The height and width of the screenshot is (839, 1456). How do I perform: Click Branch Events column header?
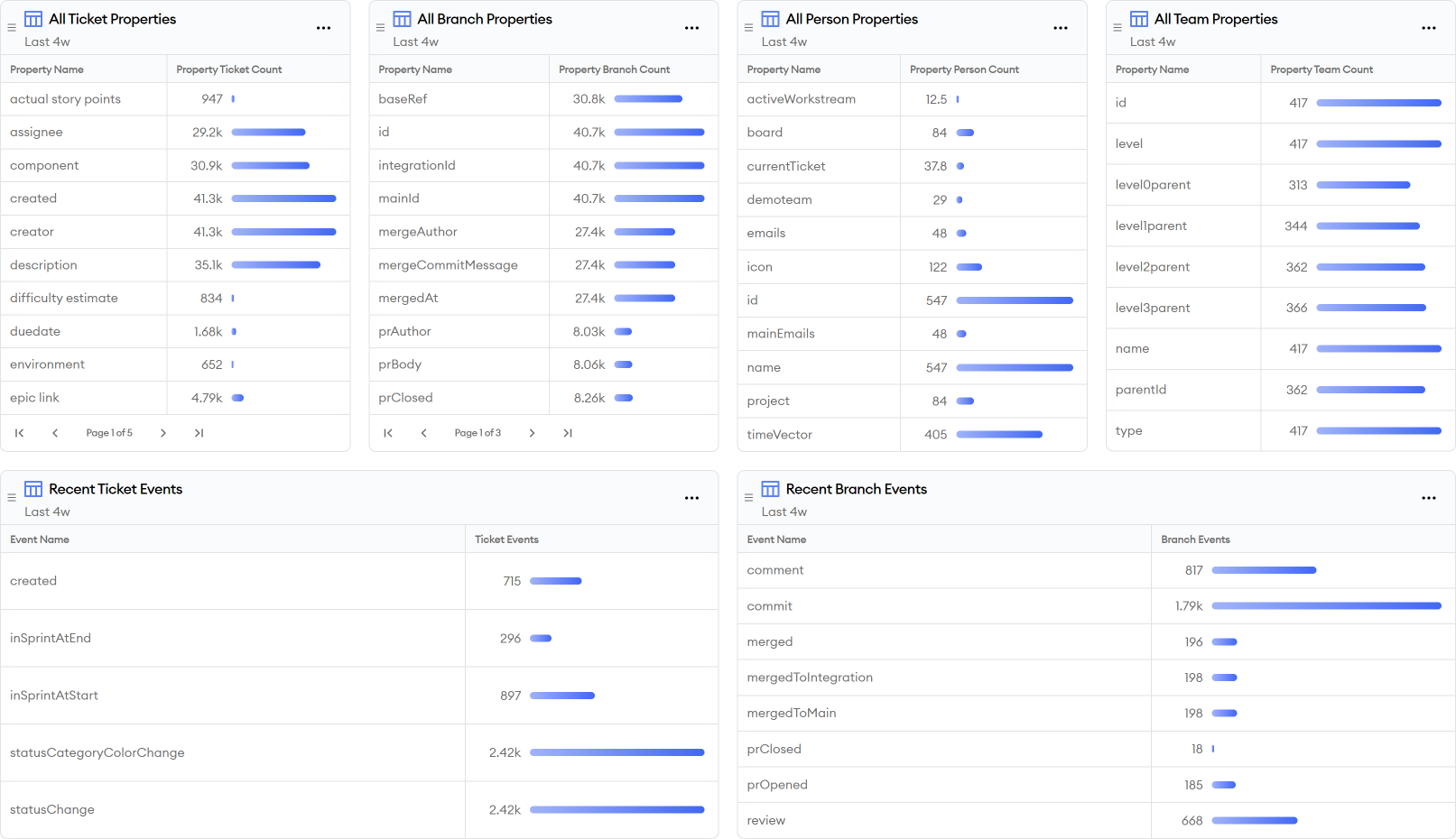1195,539
